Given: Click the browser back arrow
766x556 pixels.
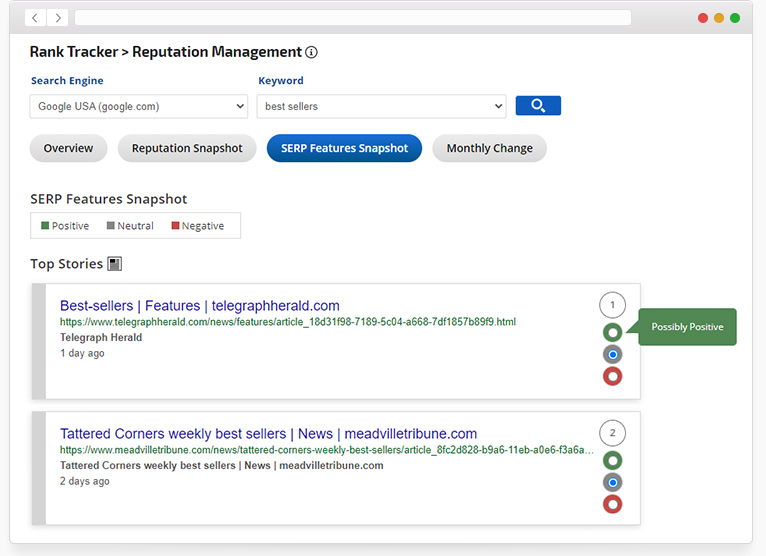Looking at the screenshot, I should (x=35, y=18).
